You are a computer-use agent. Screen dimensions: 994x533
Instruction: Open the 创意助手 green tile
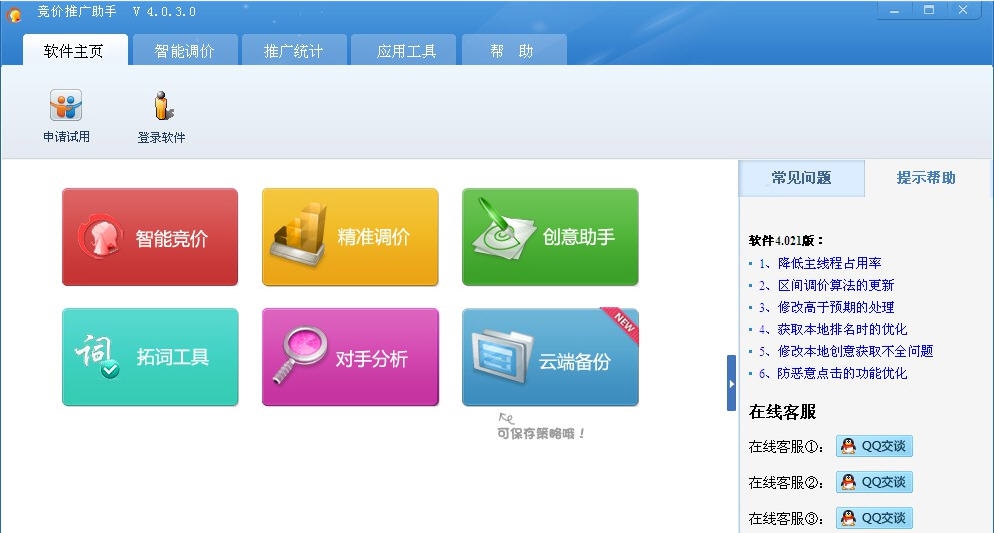(x=550, y=237)
